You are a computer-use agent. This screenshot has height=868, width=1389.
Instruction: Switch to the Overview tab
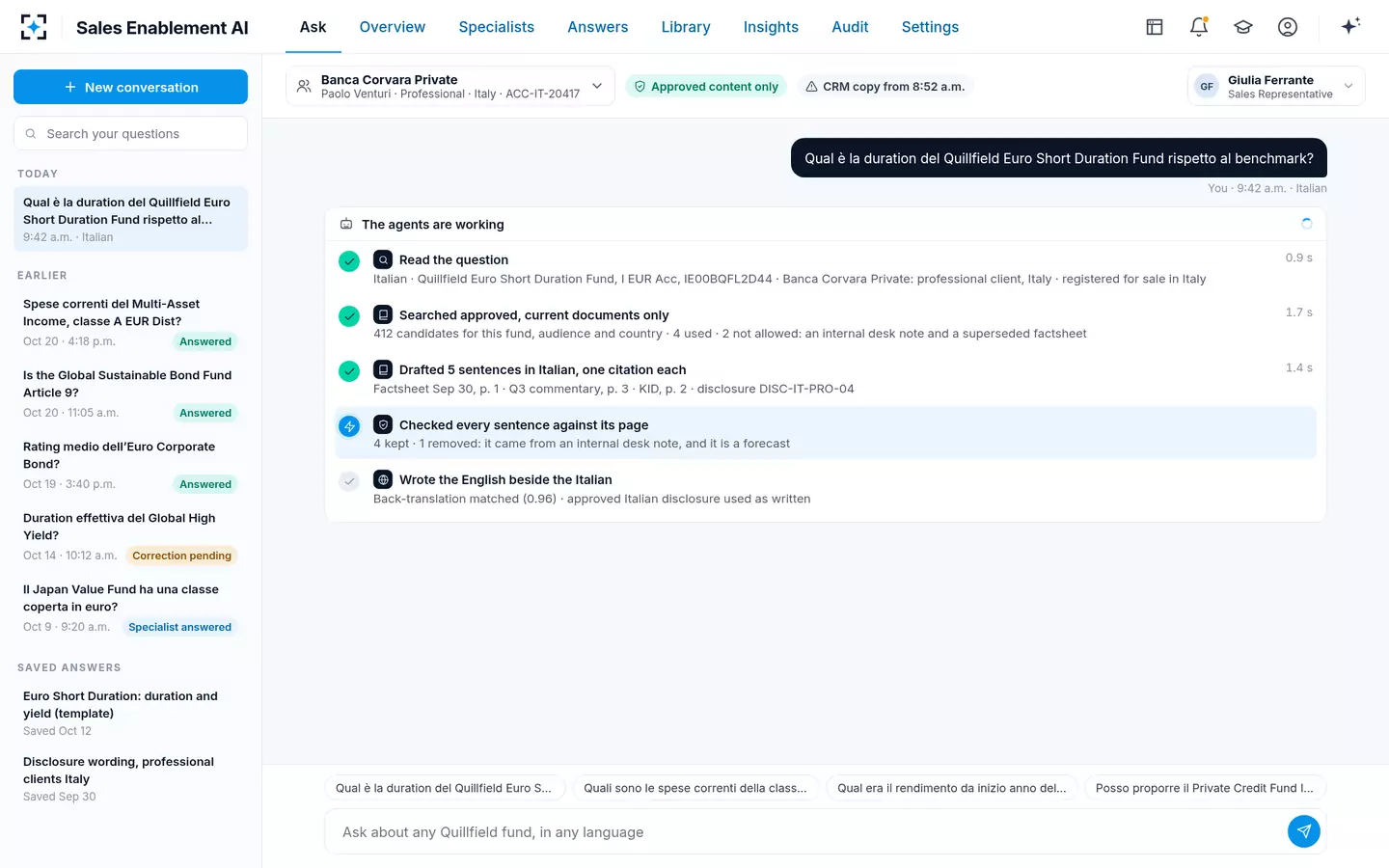(x=393, y=27)
